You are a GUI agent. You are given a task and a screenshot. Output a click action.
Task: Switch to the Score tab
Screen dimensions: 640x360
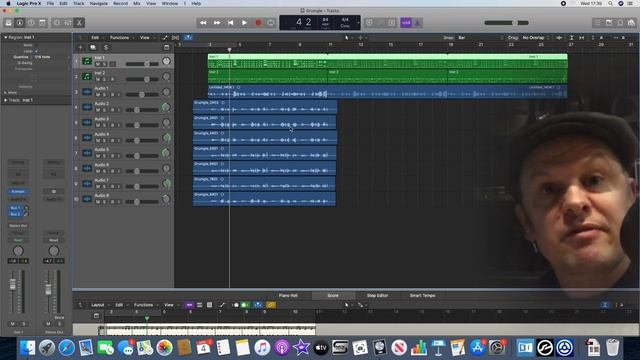coord(333,296)
